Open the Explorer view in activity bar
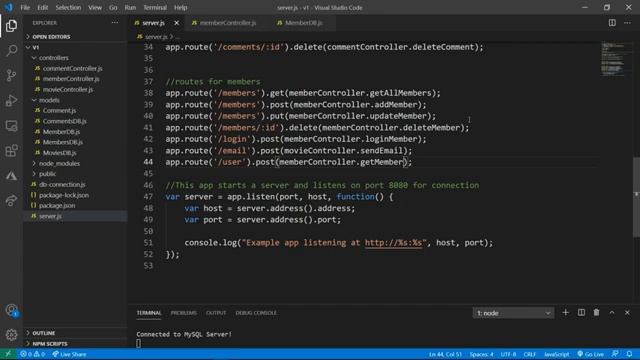The image size is (640, 360). (x=11, y=26)
